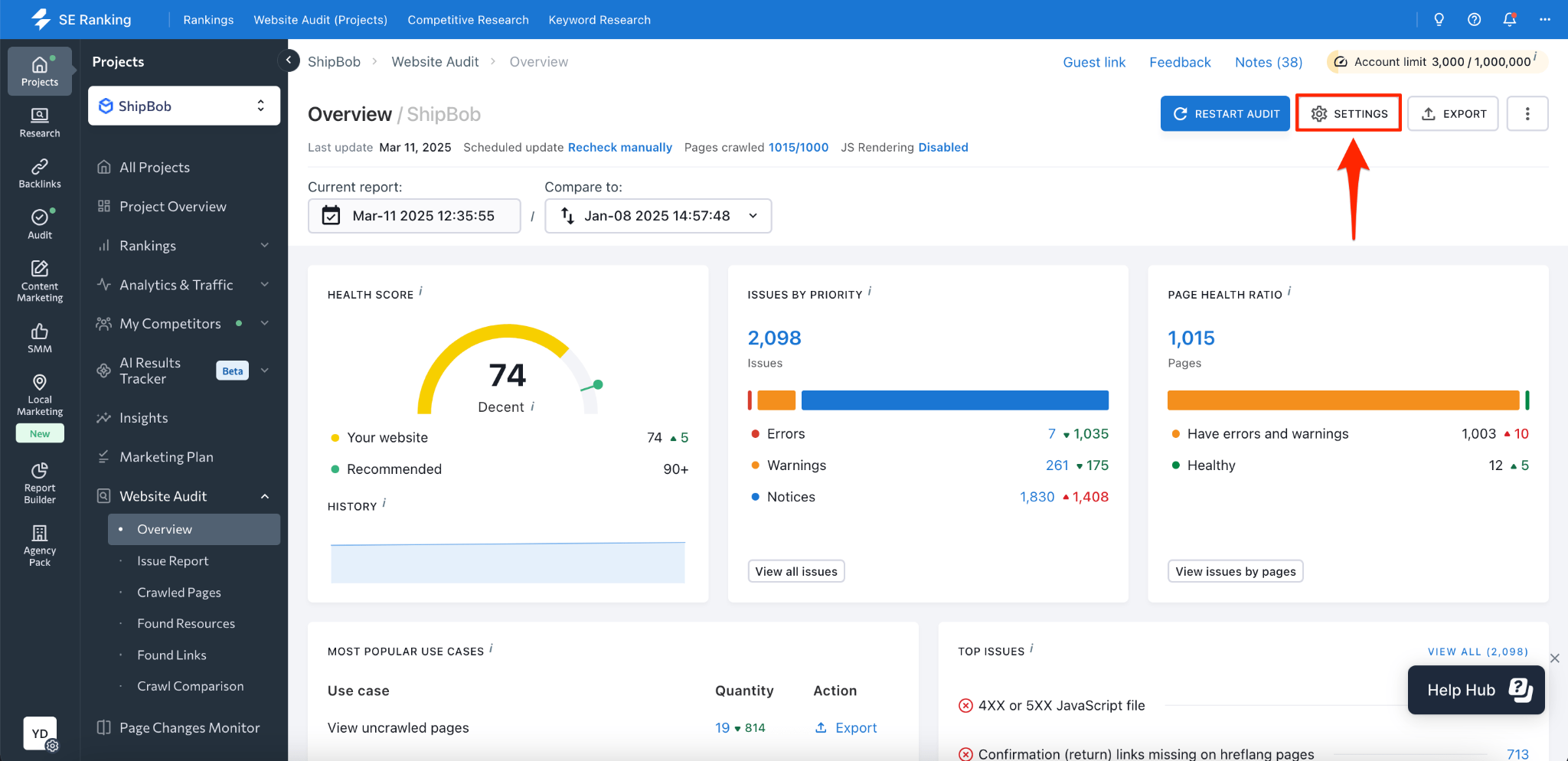This screenshot has height=761, width=1568.
Task: Open the help question mark icon
Action: pyautogui.click(x=1474, y=20)
